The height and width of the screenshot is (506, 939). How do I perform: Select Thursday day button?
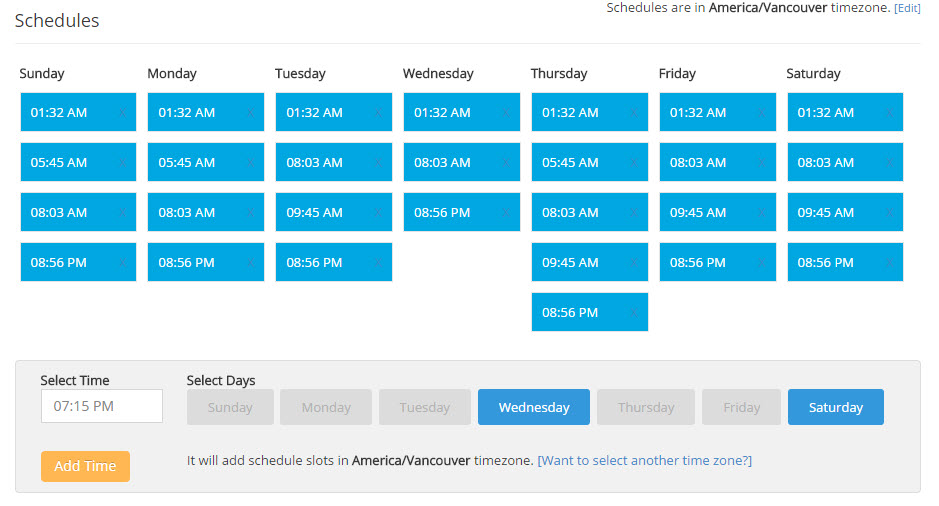coord(646,407)
